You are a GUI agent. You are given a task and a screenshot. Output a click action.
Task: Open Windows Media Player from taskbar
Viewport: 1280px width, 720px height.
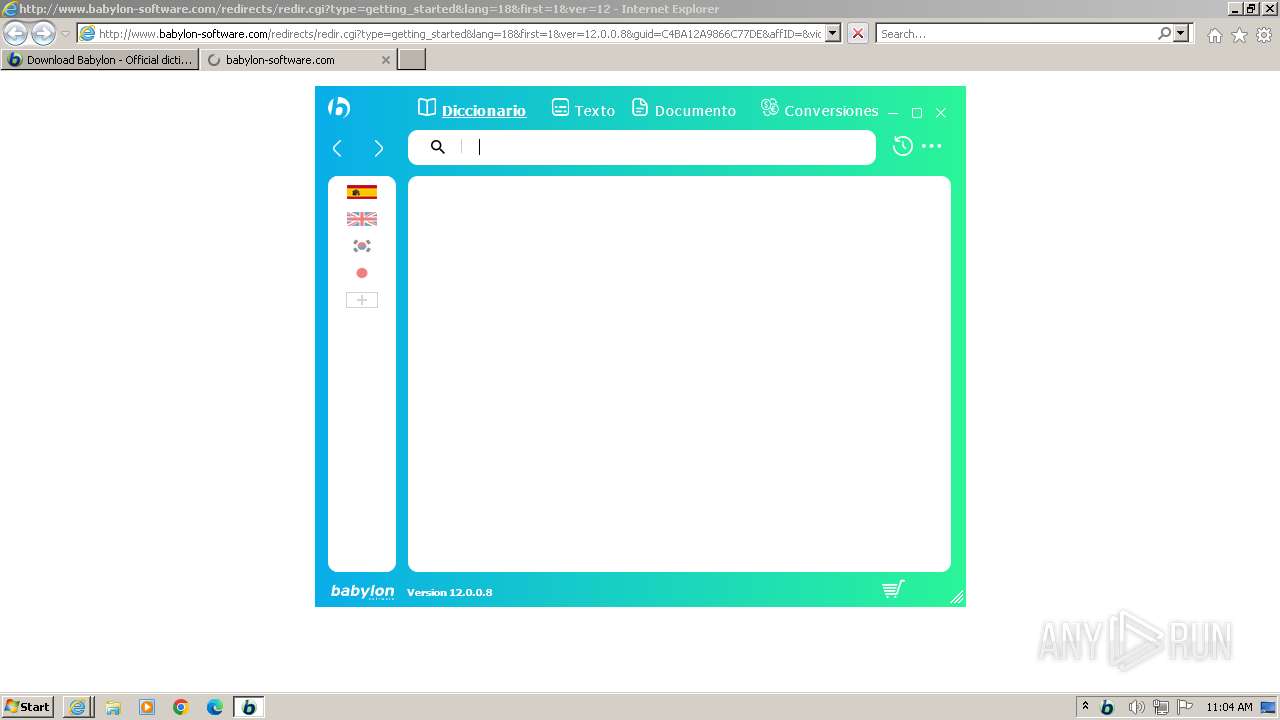click(x=147, y=707)
